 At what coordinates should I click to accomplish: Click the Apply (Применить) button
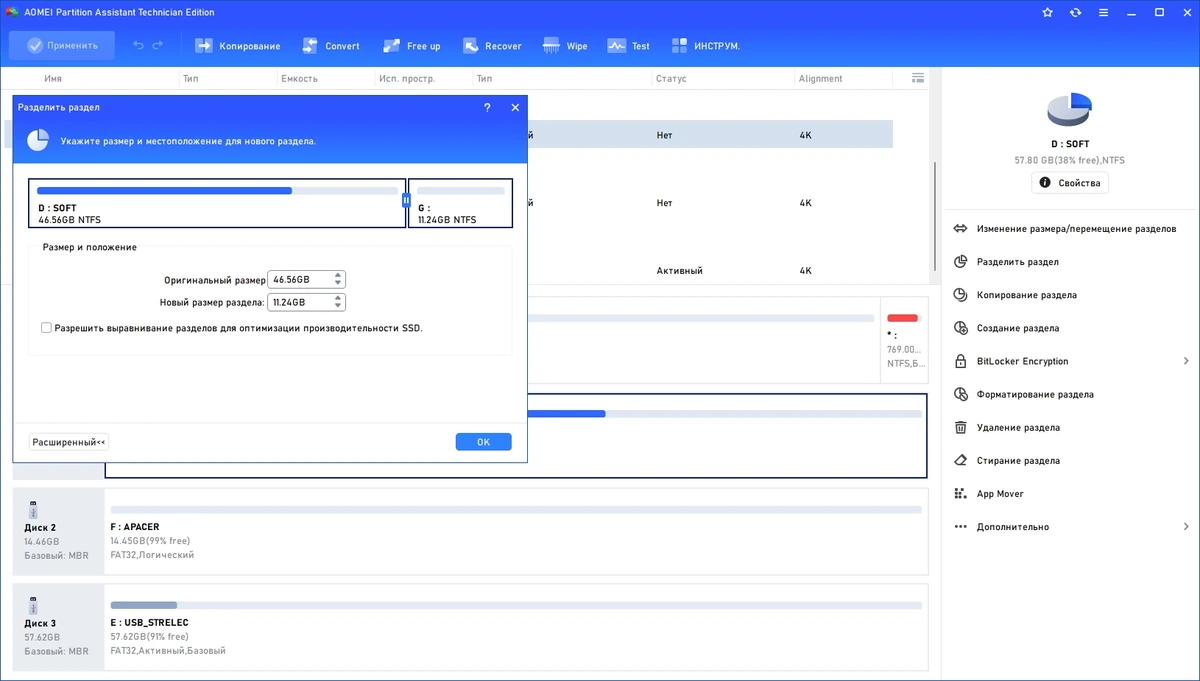click(x=62, y=45)
